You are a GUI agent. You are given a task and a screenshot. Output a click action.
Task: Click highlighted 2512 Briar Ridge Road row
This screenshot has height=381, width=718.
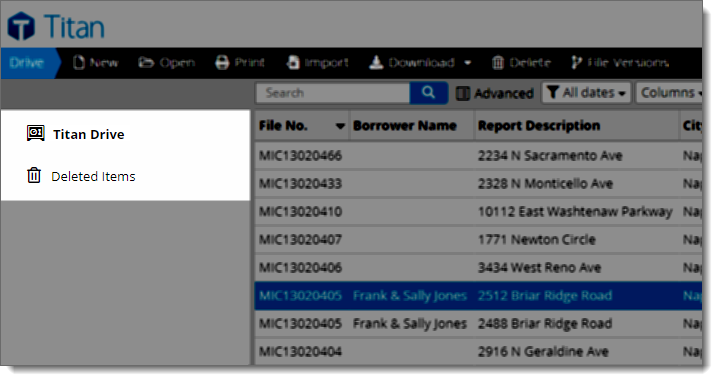(478, 296)
